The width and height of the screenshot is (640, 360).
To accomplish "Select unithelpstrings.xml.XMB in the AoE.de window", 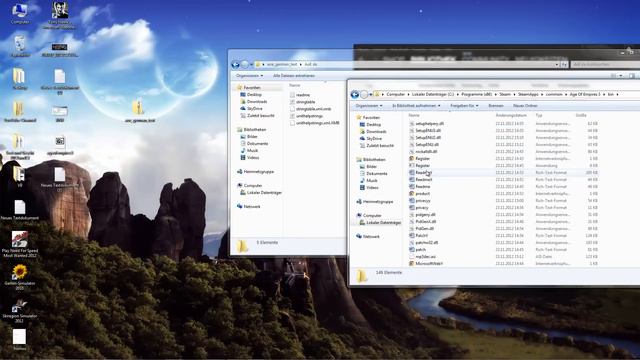I will 317,123.
